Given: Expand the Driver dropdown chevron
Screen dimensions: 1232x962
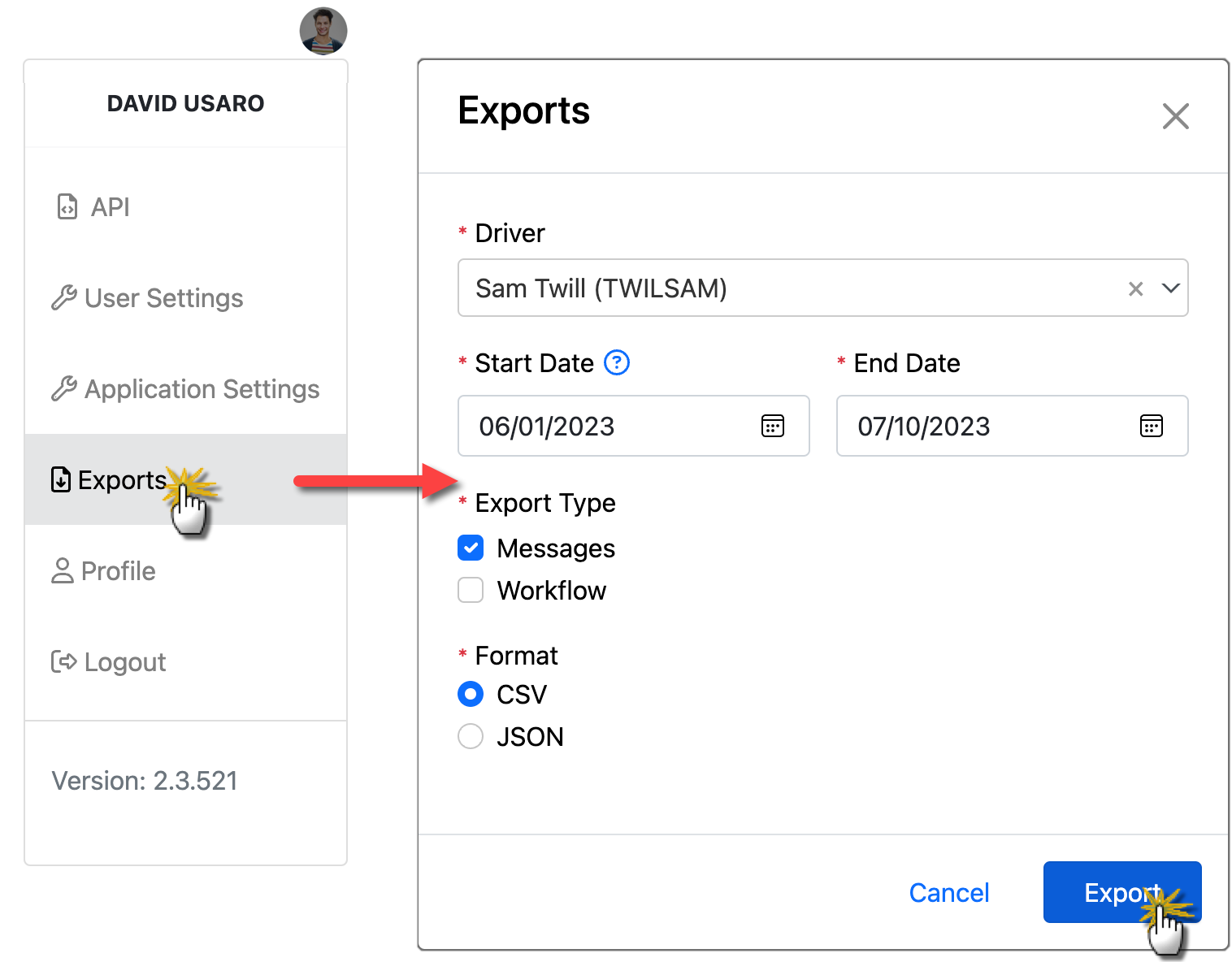Looking at the screenshot, I should point(1170,288).
